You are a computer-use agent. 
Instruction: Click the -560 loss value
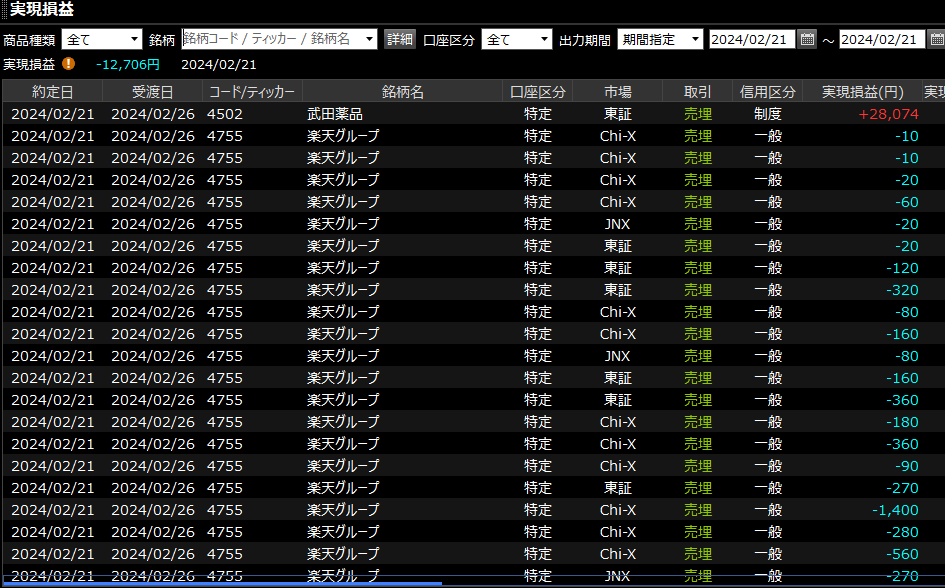point(903,554)
